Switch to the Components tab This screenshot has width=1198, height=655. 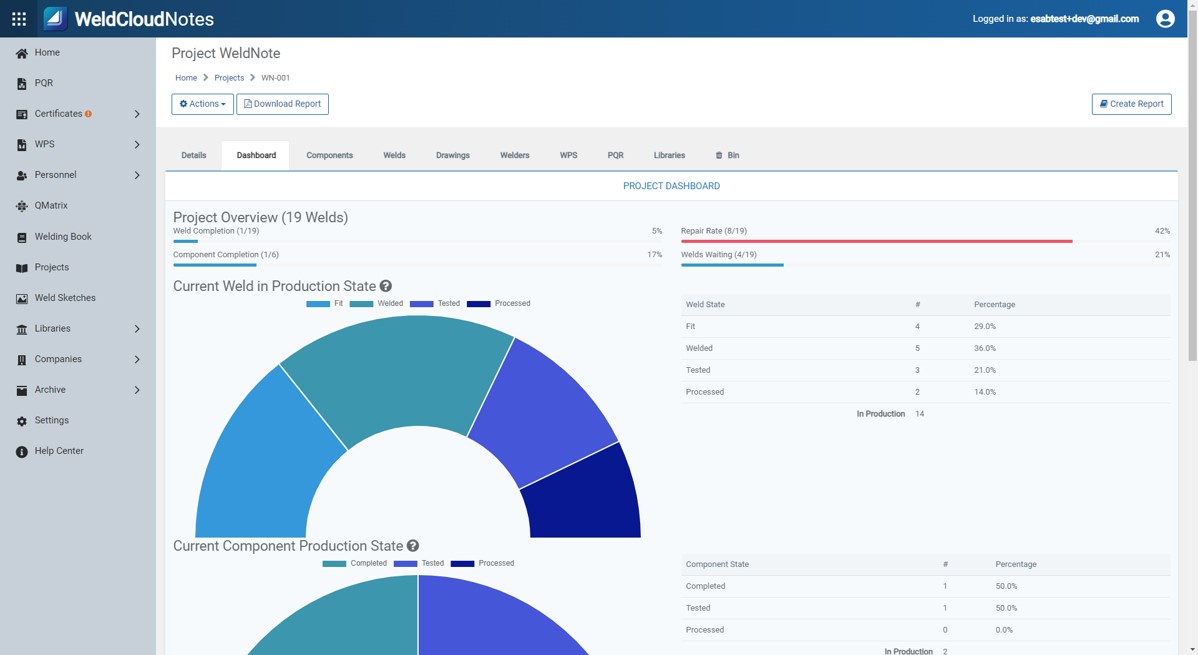[329, 156]
